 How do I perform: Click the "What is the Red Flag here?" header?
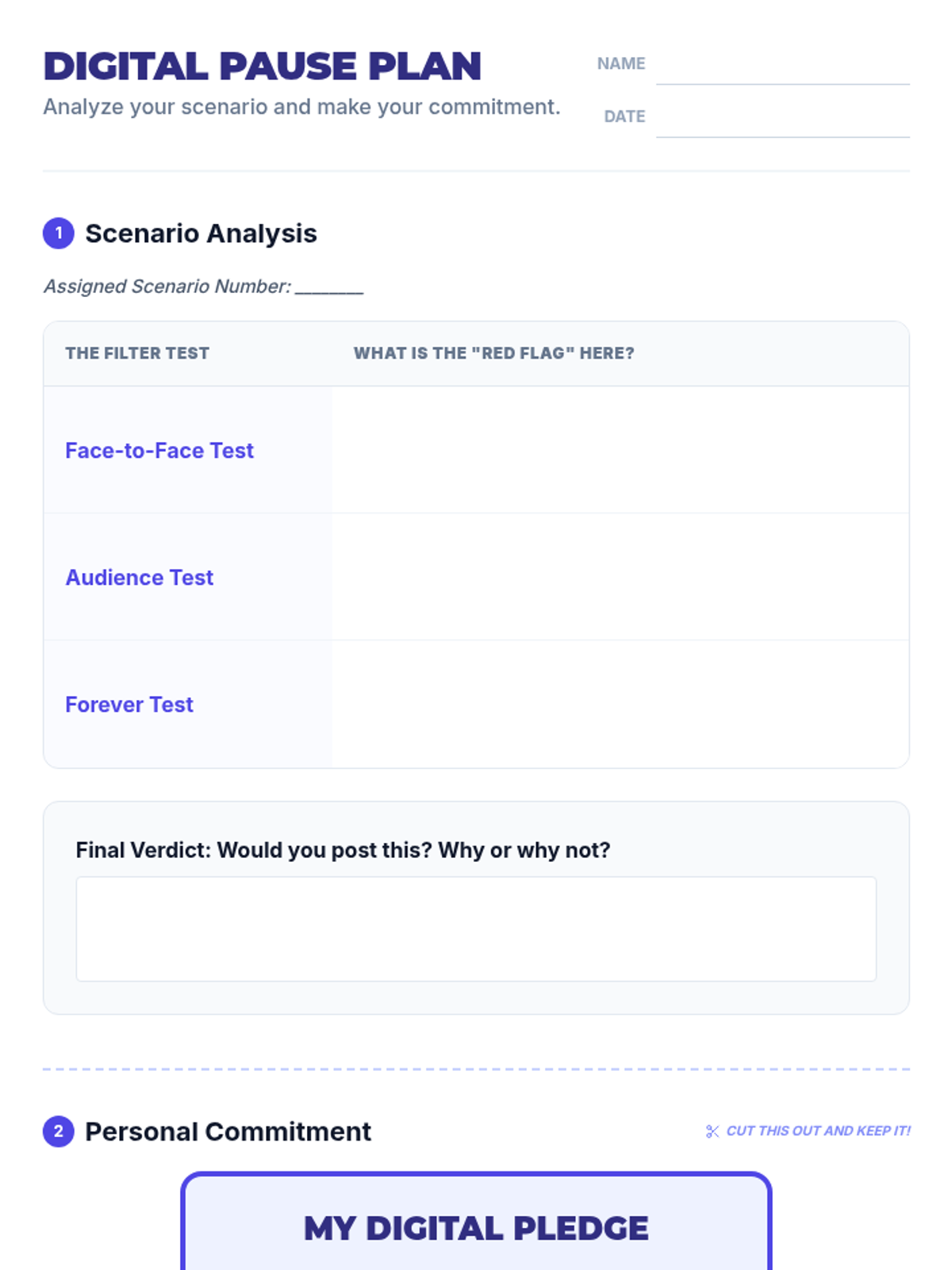[493, 353]
